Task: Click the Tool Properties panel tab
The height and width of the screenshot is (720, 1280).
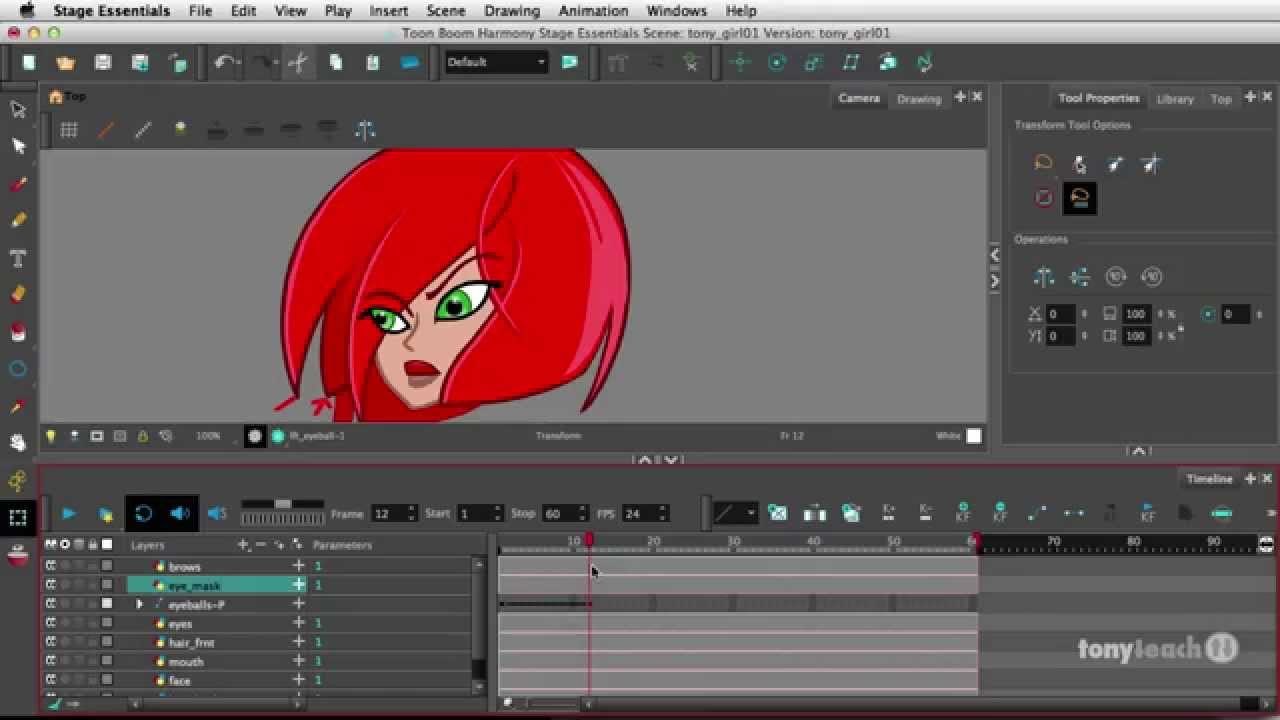Action: pyautogui.click(x=1098, y=98)
